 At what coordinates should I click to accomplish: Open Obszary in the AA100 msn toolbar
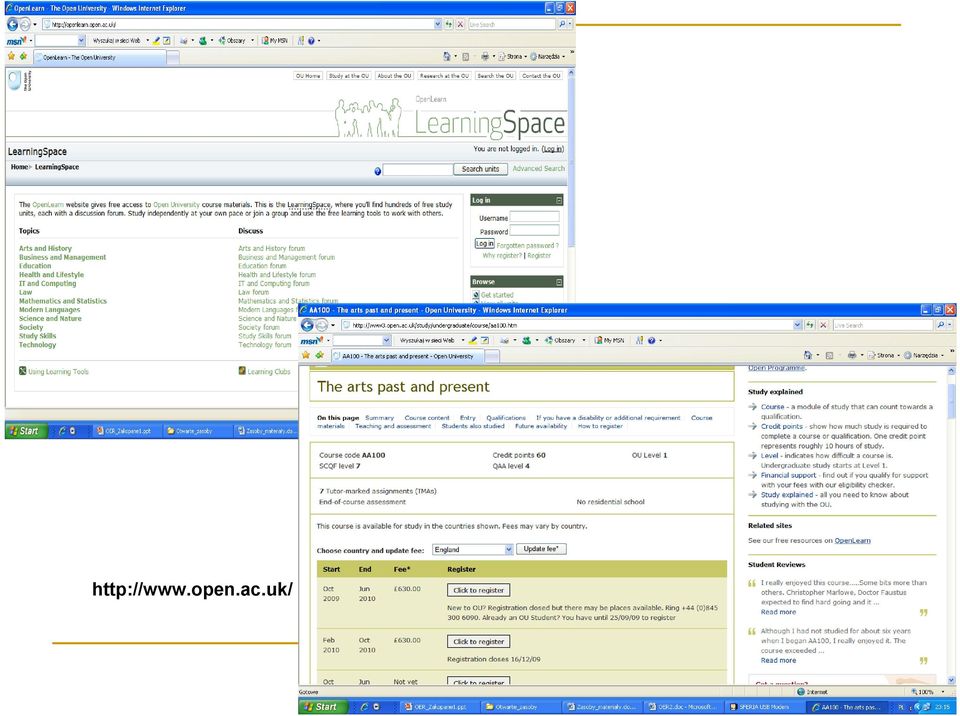pos(560,341)
